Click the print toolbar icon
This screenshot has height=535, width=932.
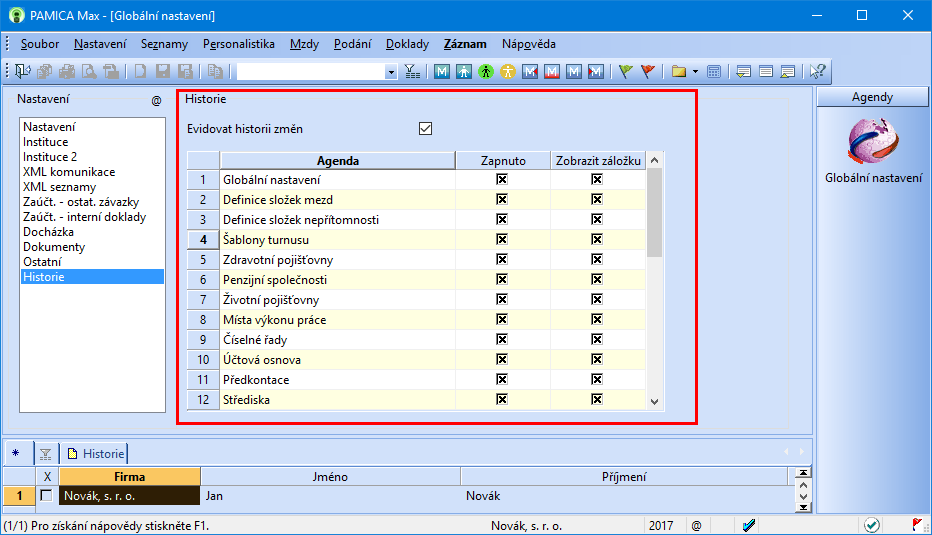coord(67,71)
